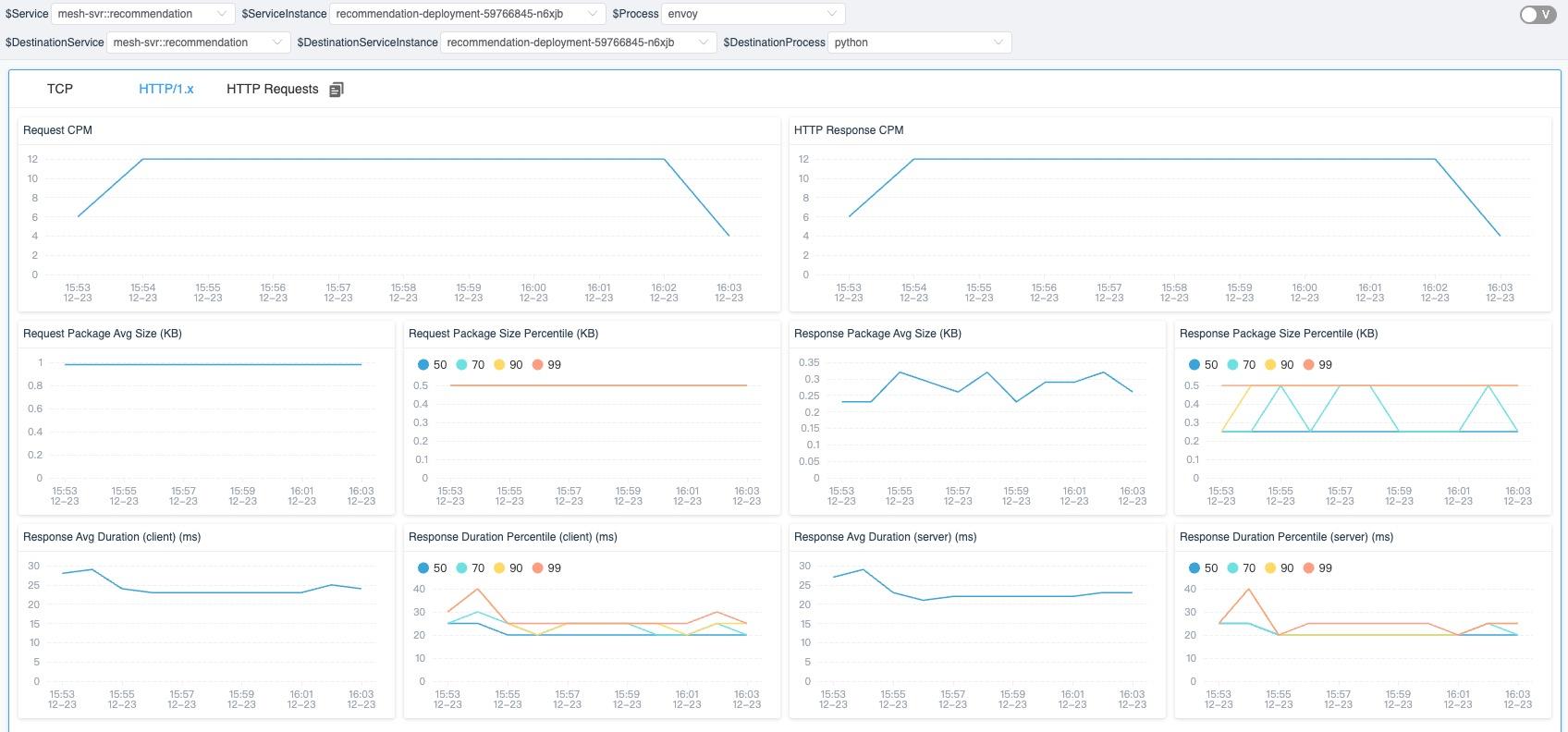The height and width of the screenshot is (732, 1568).
Task: Toggle 50 legend in Response Package Size Percentile
Action: click(1203, 365)
